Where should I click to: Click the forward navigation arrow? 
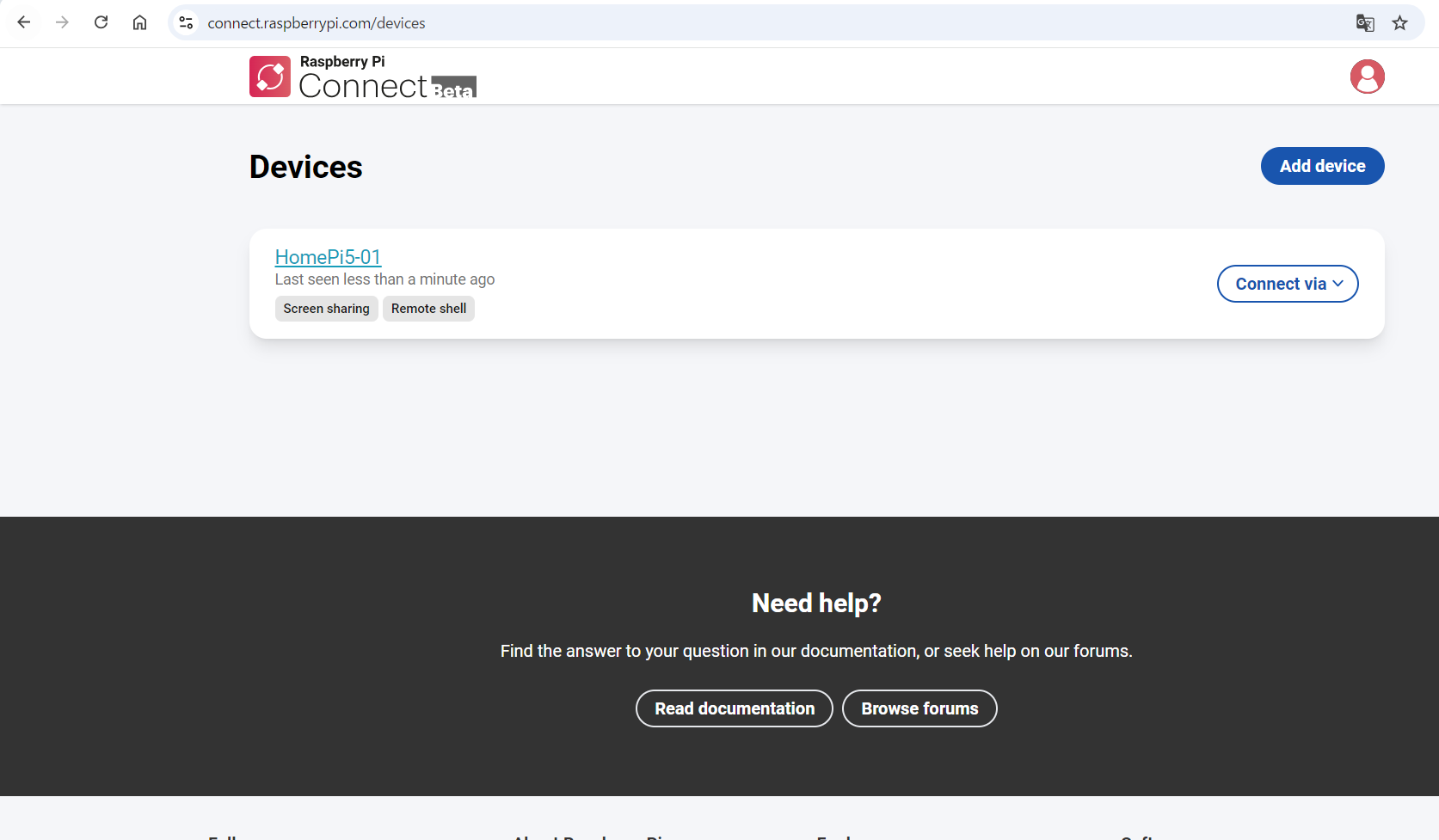tap(62, 22)
